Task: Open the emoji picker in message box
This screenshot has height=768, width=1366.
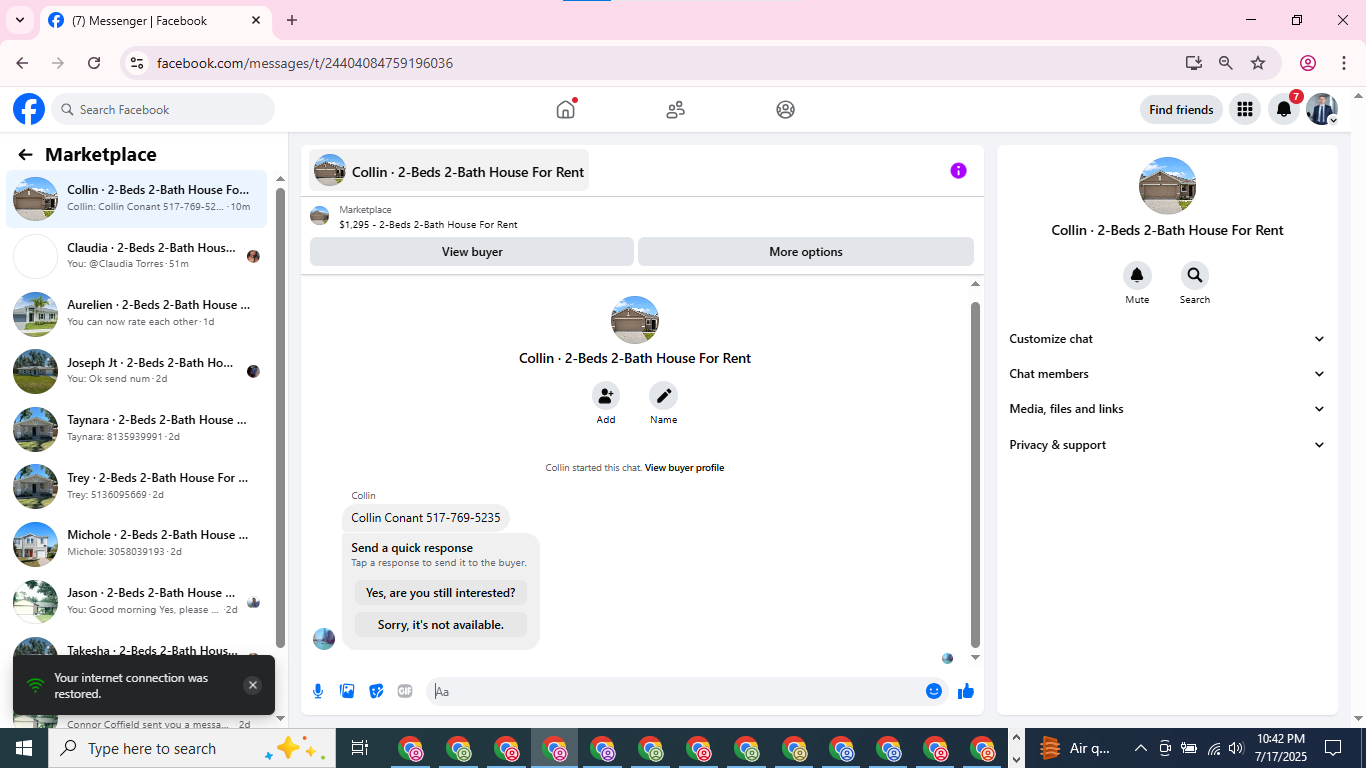Action: pyautogui.click(x=934, y=691)
